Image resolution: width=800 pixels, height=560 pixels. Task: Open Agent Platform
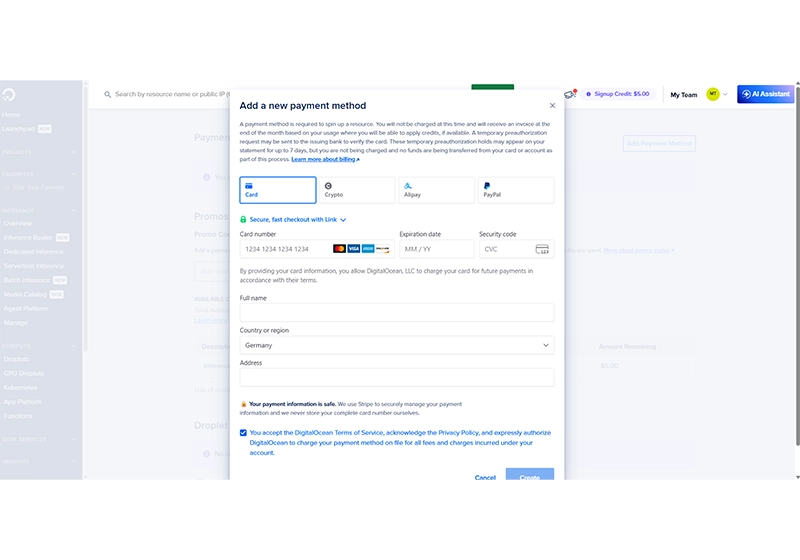(26, 309)
